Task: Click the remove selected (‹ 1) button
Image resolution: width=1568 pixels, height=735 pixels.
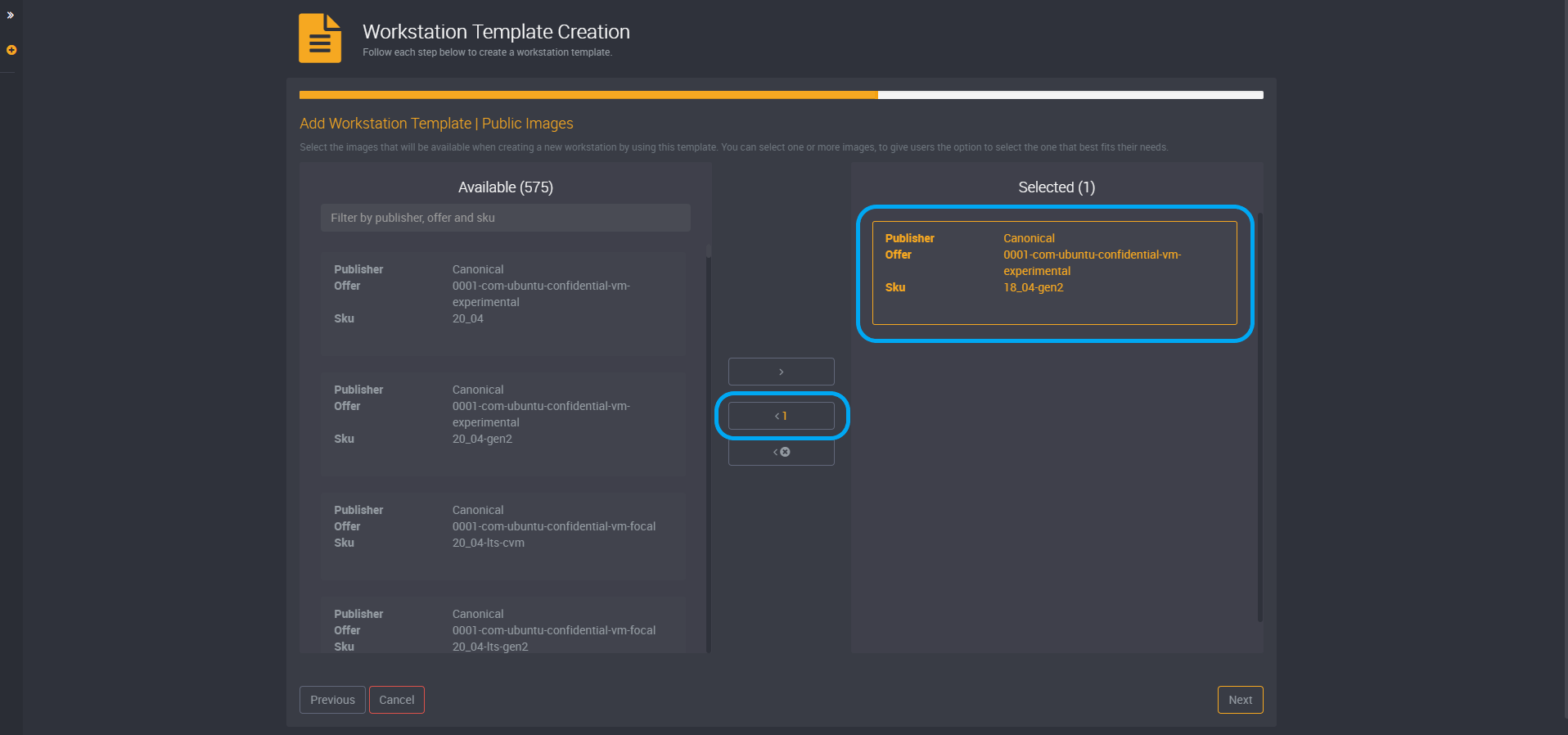Action: [782, 416]
